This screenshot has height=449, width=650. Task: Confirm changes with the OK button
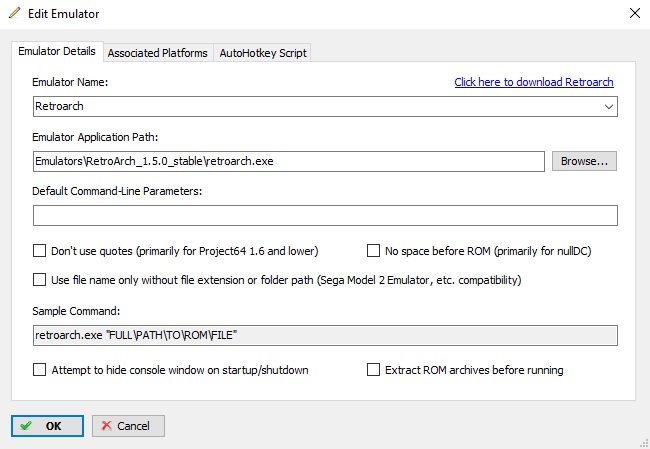click(47, 426)
